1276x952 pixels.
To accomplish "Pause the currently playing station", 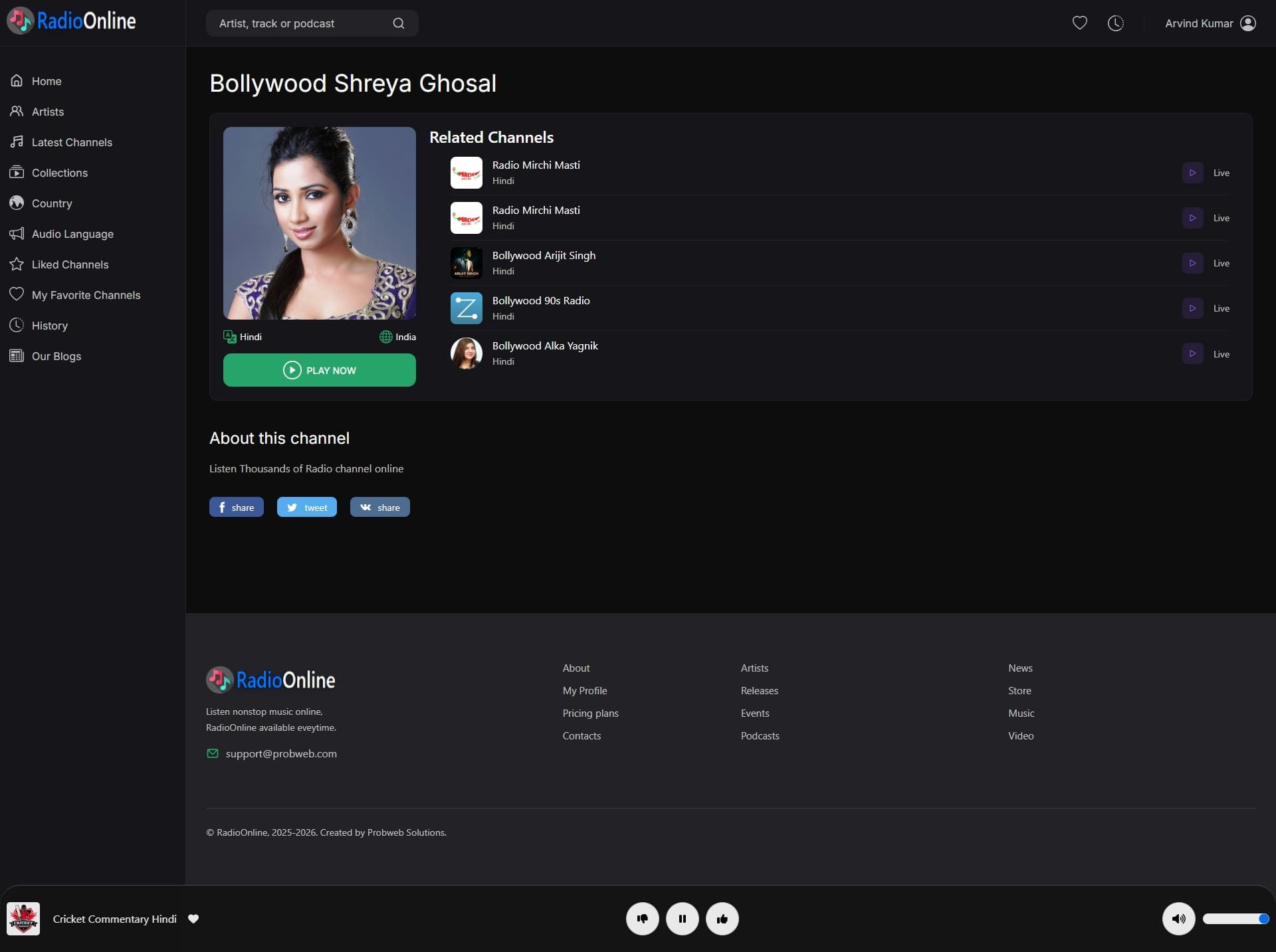I will [682, 919].
